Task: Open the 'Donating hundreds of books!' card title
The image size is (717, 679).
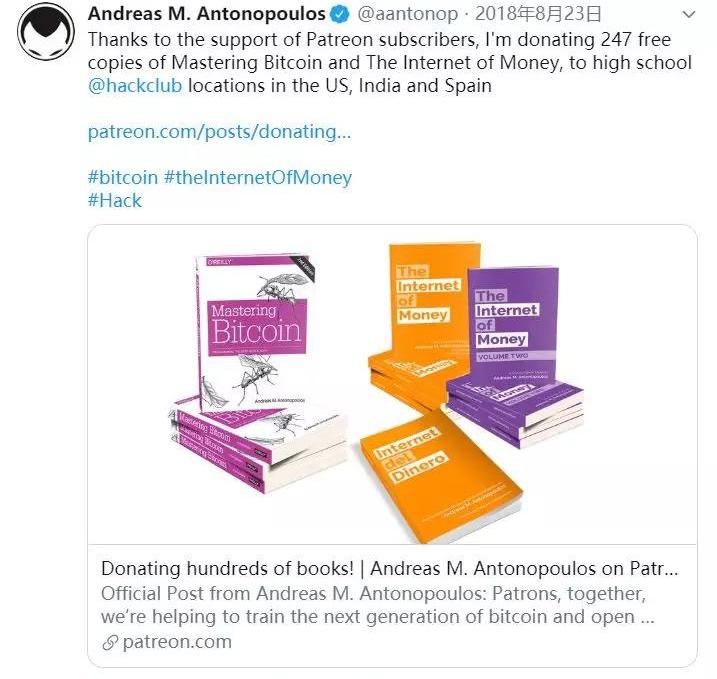Action: click(390, 568)
